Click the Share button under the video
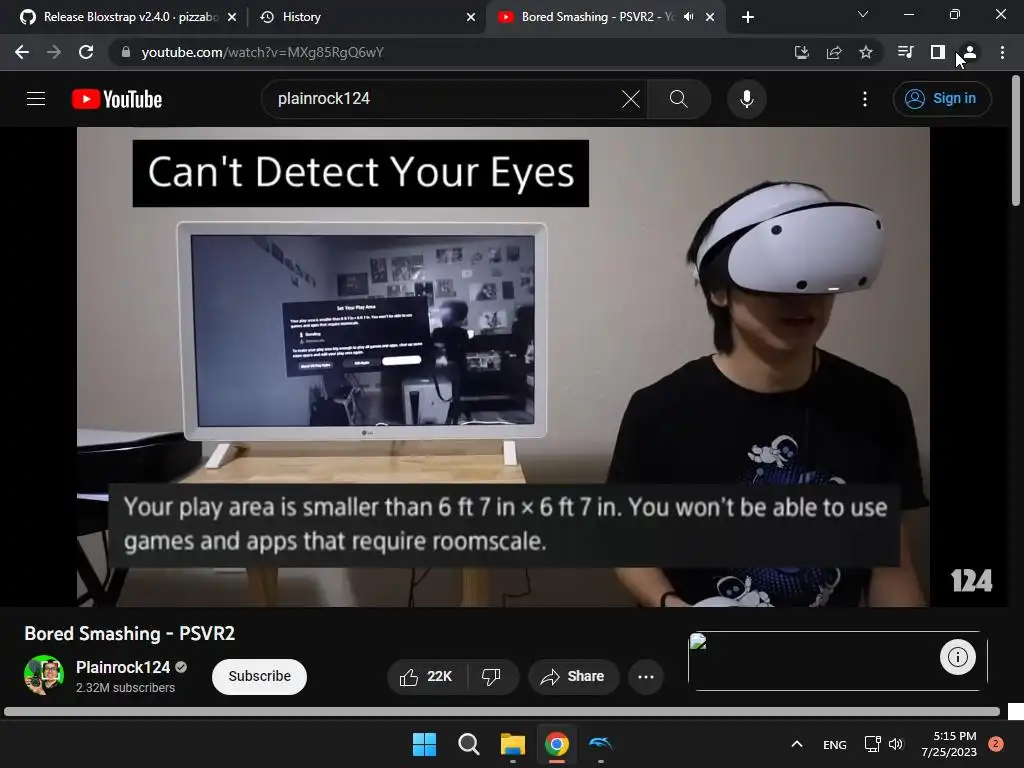Image resolution: width=1024 pixels, height=768 pixels. click(573, 677)
